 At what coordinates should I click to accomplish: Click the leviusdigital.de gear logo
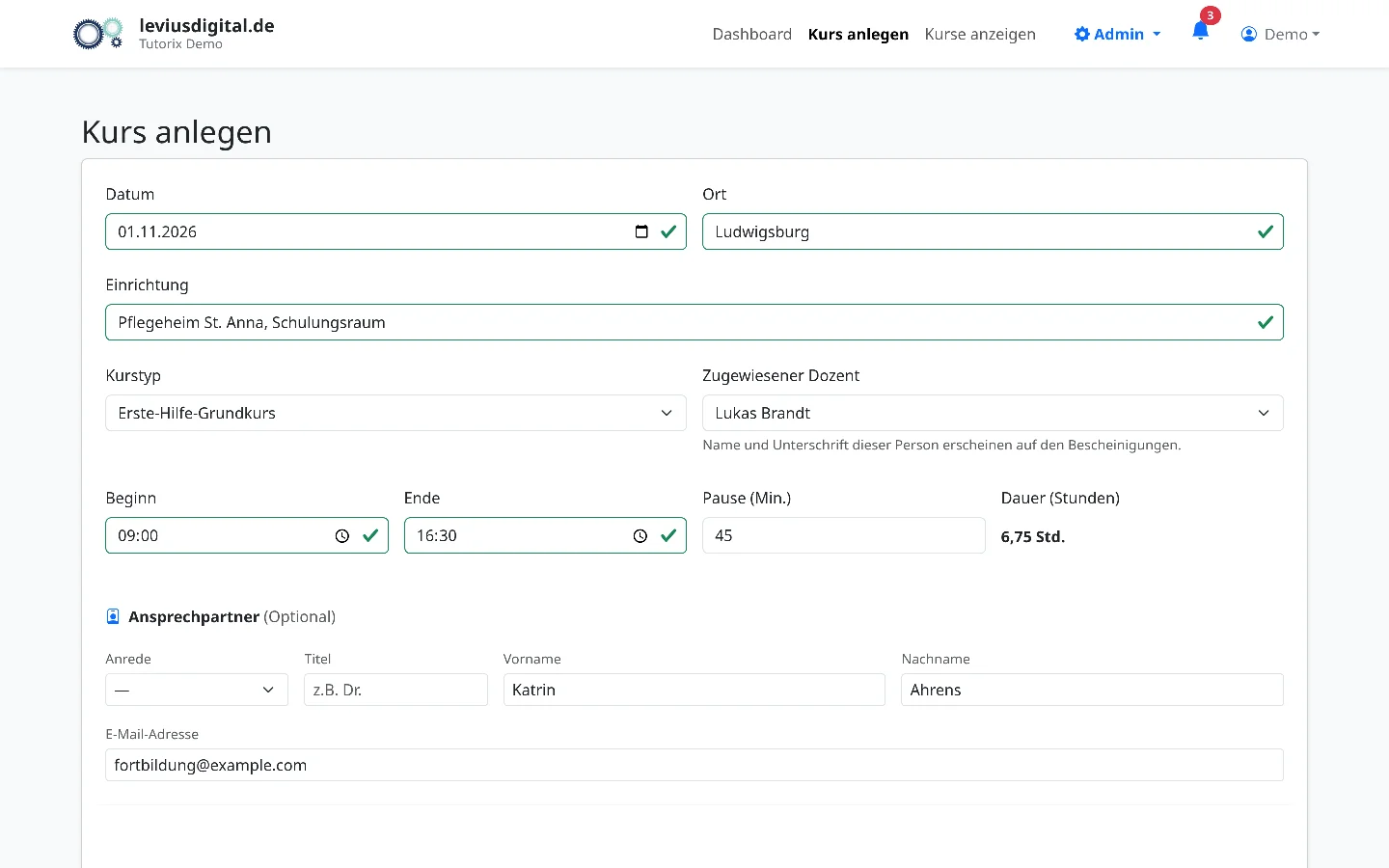(x=98, y=34)
